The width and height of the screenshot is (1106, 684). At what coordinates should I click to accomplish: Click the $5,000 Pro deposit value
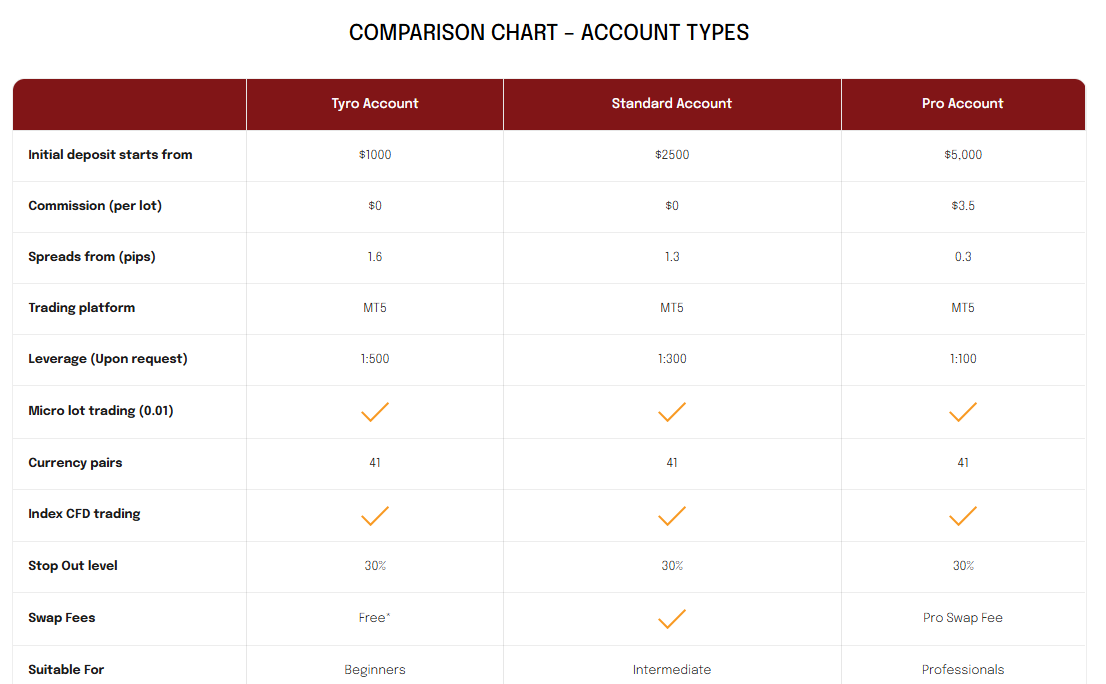point(963,155)
